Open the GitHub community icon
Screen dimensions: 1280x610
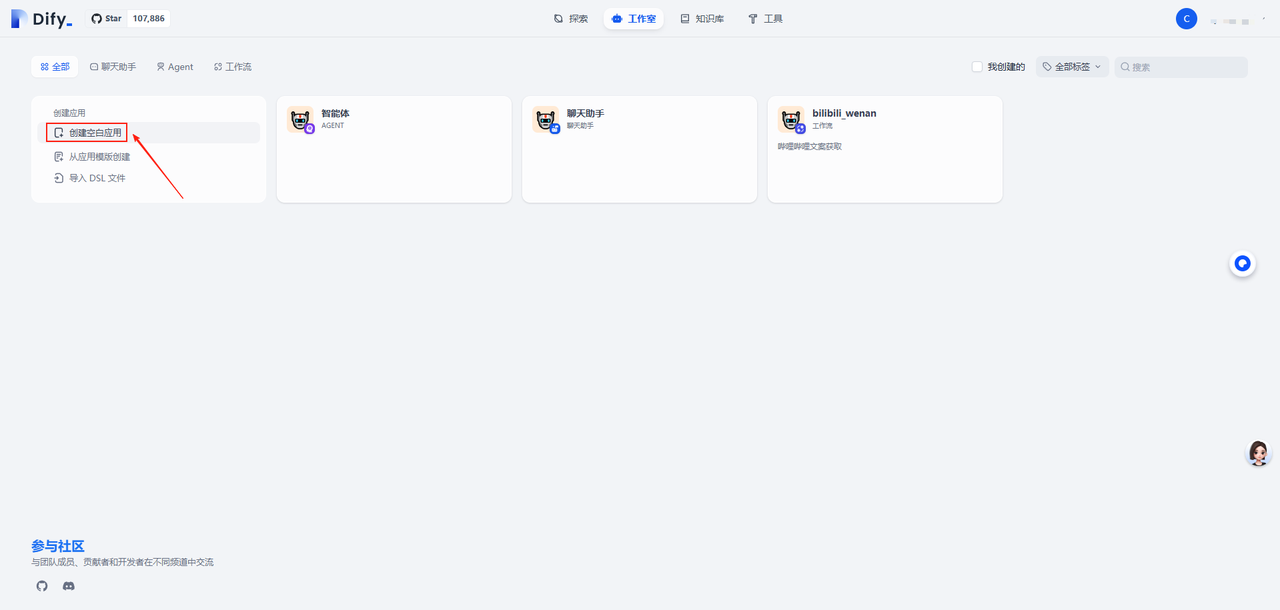(42, 586)
